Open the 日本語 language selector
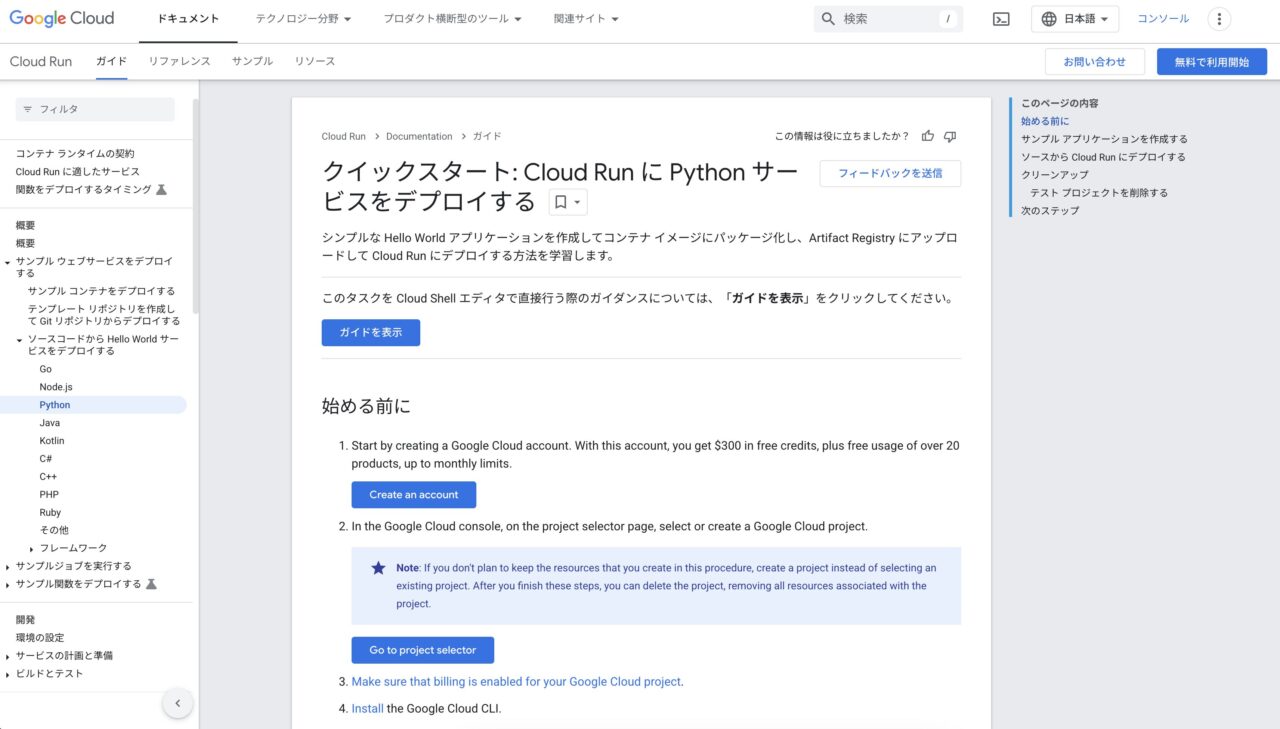Screen dimensions: 1280x729 click(1075, 19)
